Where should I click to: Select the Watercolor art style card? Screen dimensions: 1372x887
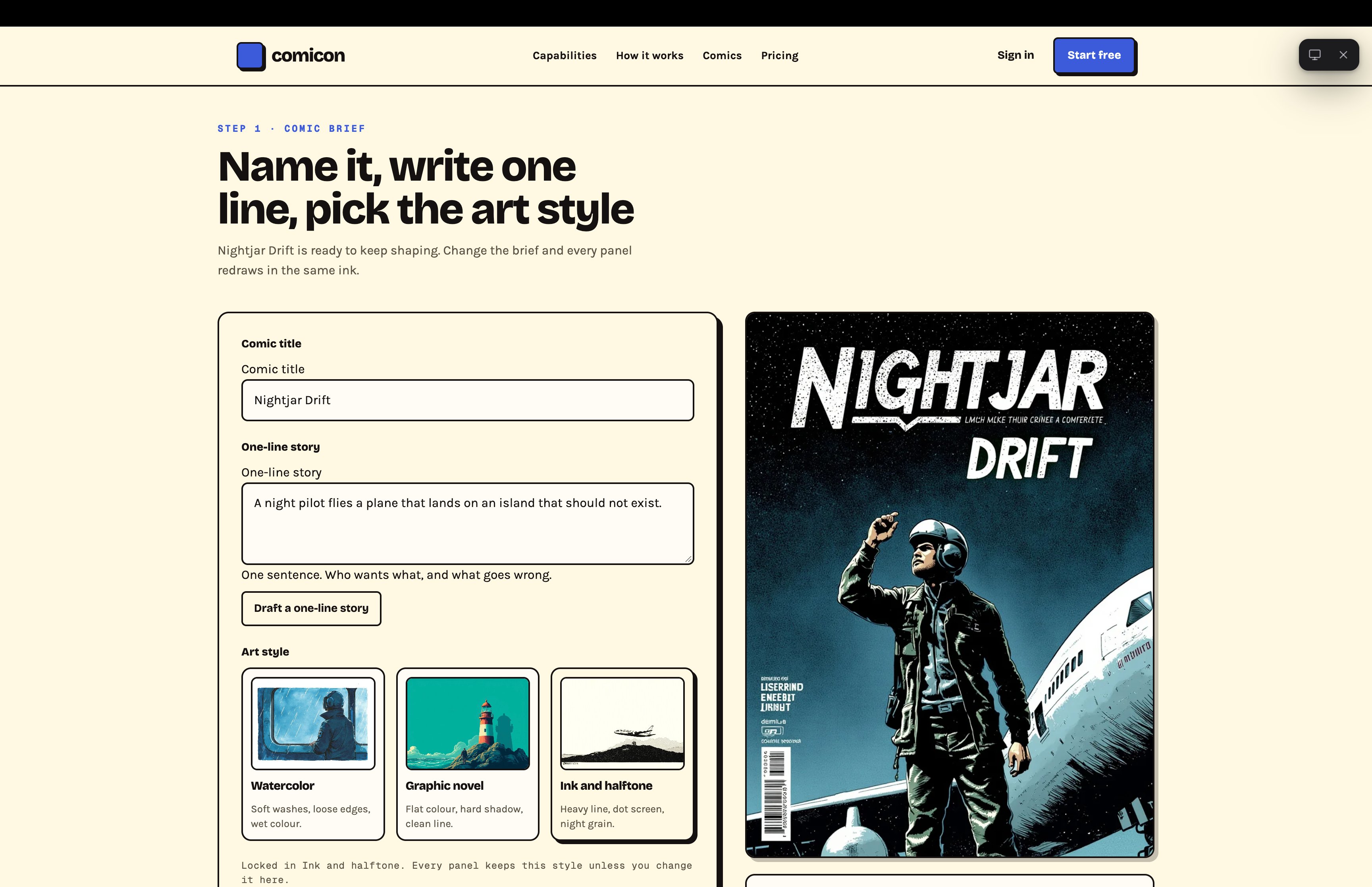(312, 754)
